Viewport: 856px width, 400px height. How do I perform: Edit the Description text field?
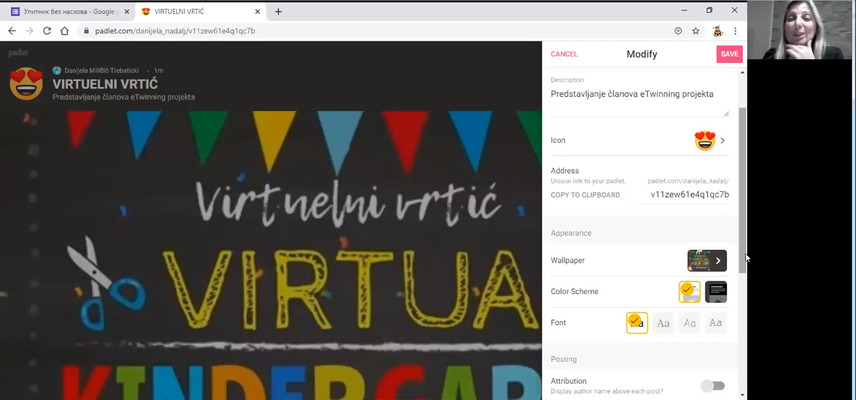(x=639, y=101)
